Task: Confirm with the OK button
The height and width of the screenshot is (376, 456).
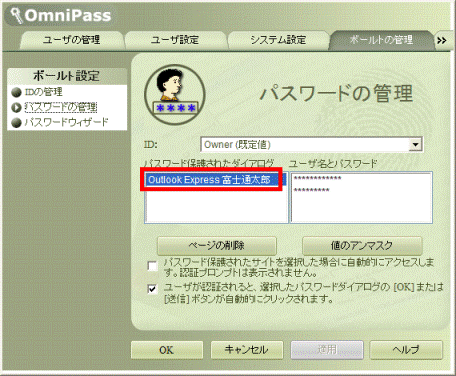Action: click(167, 350)
